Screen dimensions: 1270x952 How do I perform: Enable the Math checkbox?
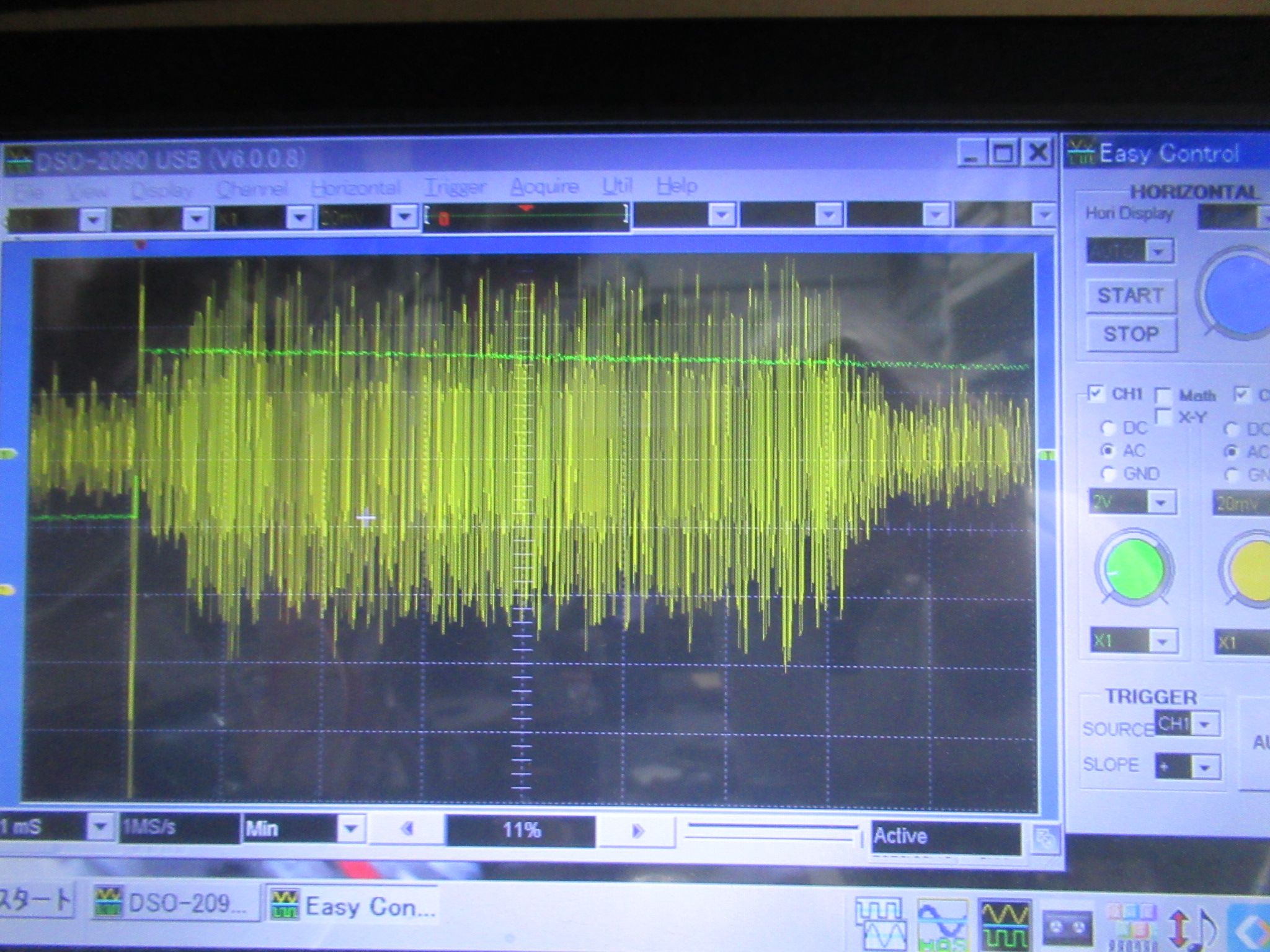[x=1164, y=395]
